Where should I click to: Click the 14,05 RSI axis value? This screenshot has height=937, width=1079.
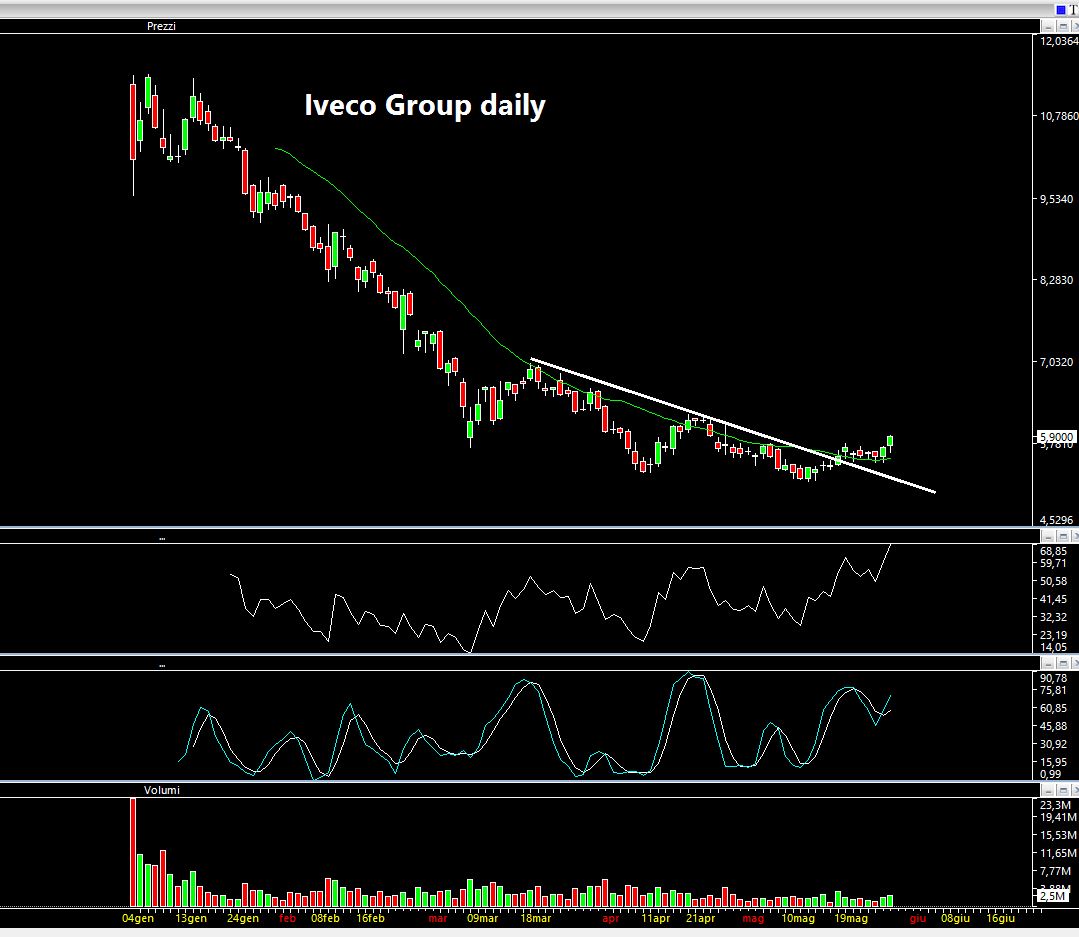(x=1054, y=647)
